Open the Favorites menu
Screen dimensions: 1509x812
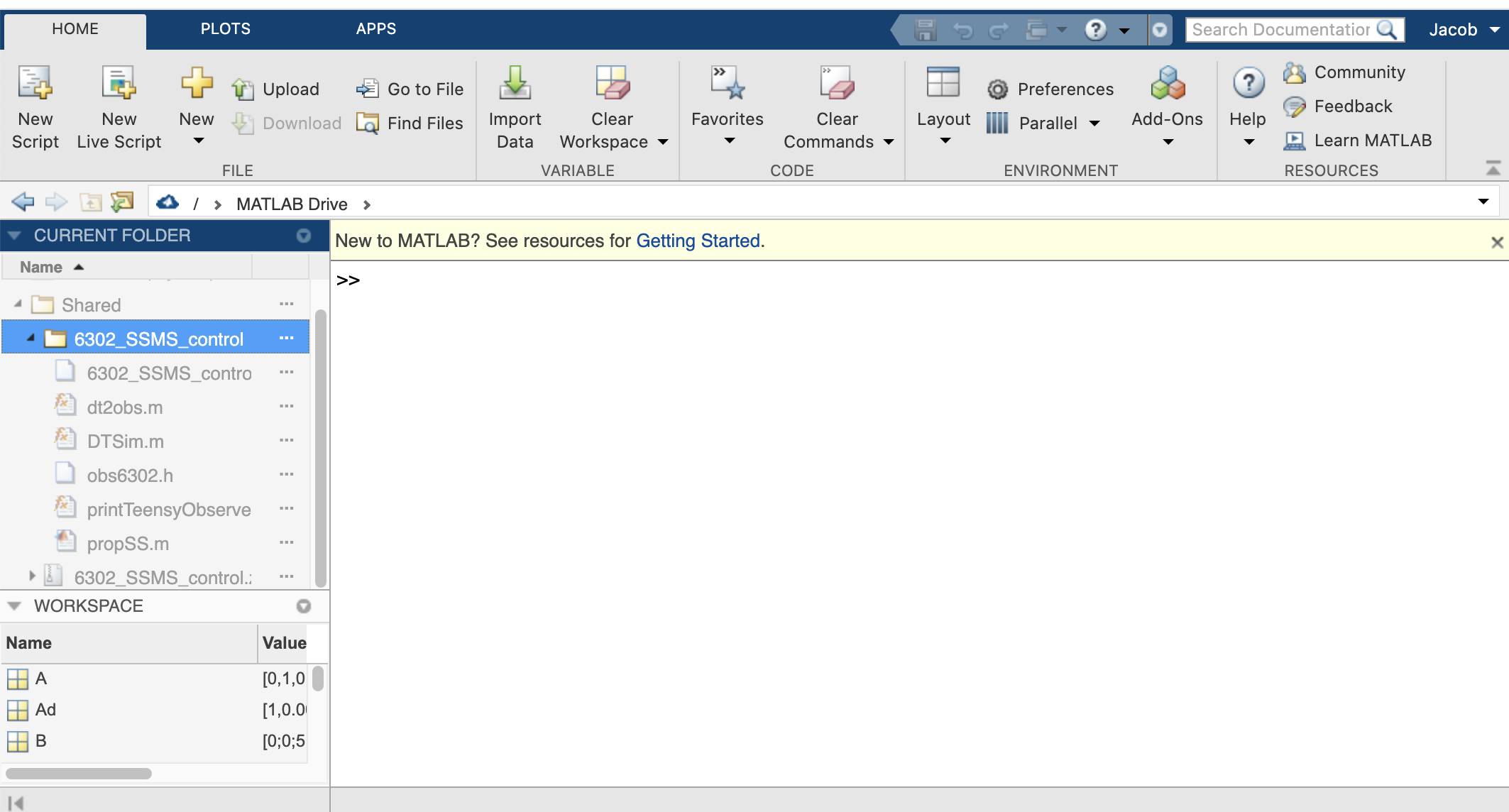point(727,107)
